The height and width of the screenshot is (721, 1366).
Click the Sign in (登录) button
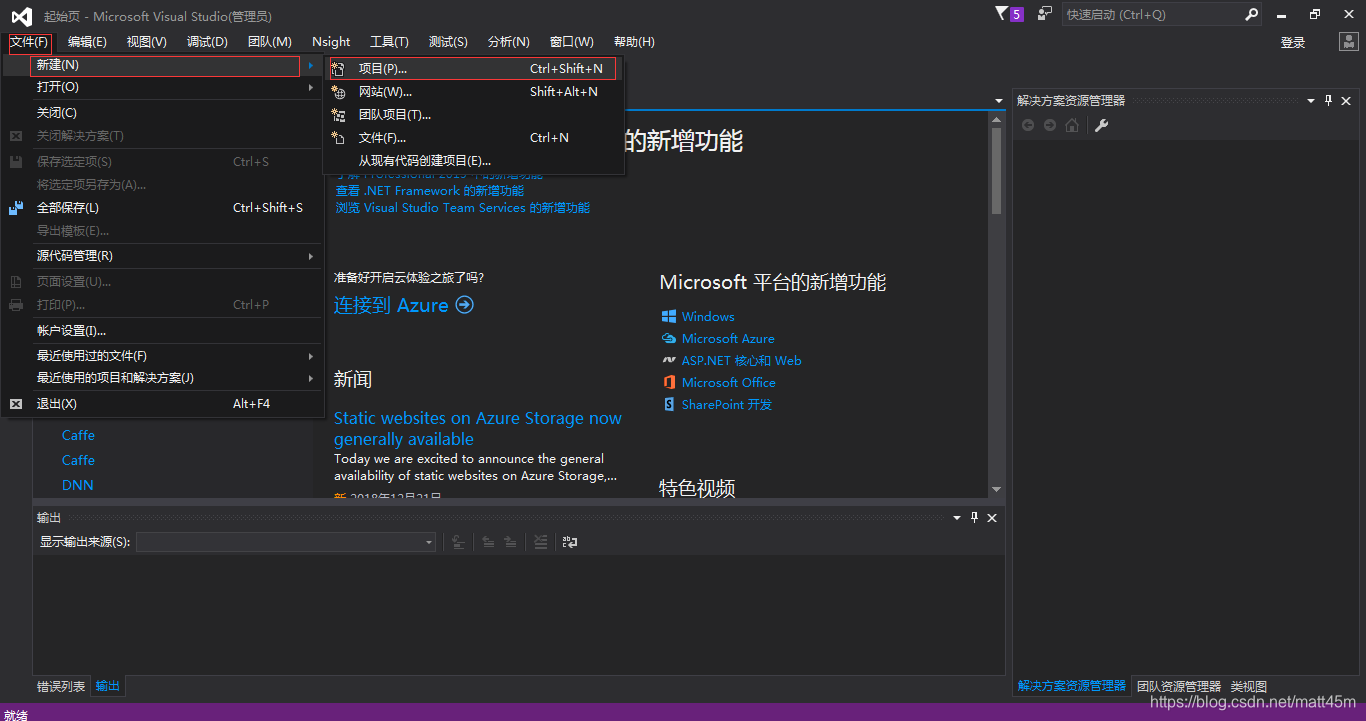click(1293, 42)
